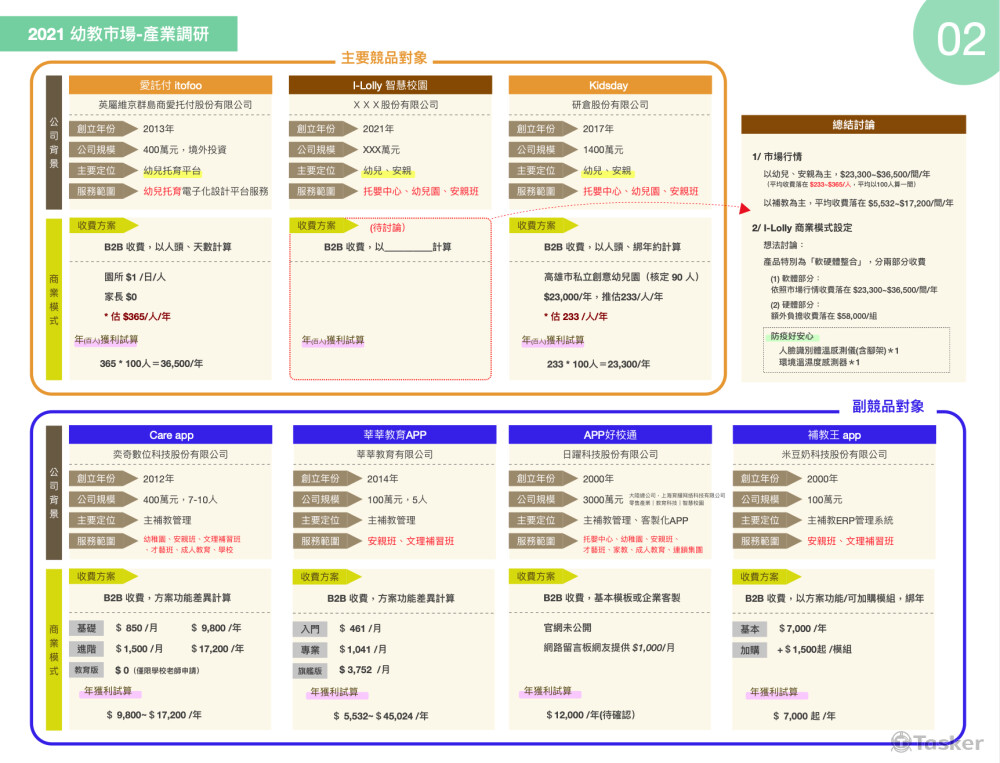The height and width of the screenshot is (763, 1000).
Task: Click the '入門' plan tag
Action: pyautogui.click(x=310, y=629)
